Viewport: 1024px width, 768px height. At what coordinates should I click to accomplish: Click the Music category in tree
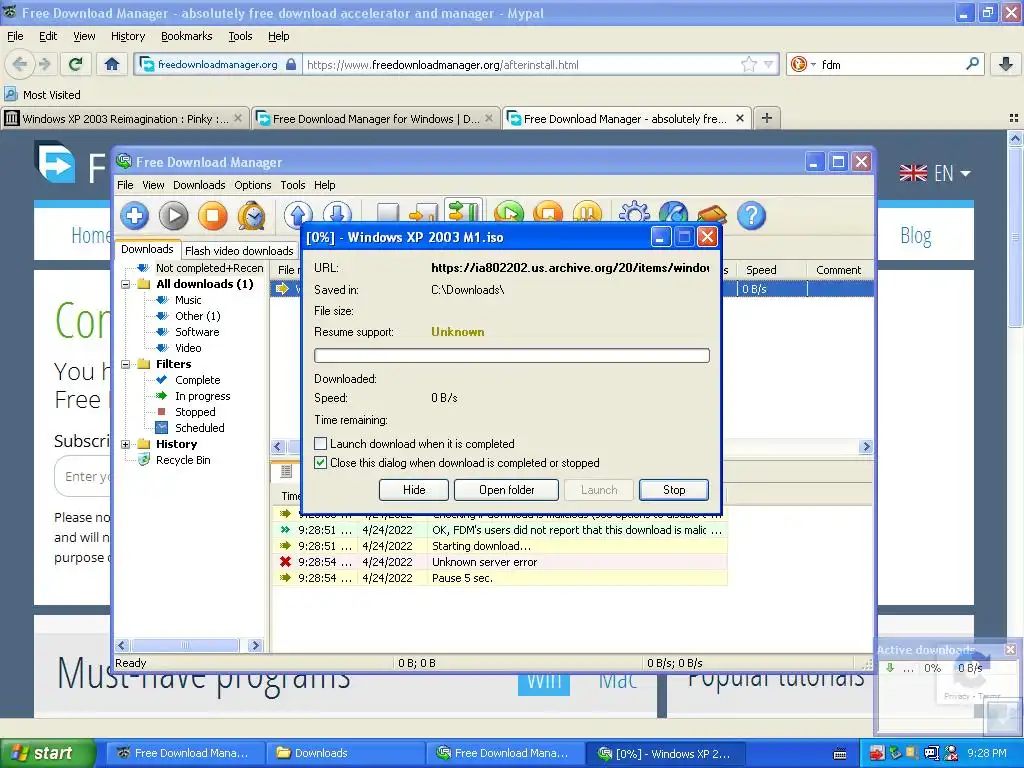187,300
